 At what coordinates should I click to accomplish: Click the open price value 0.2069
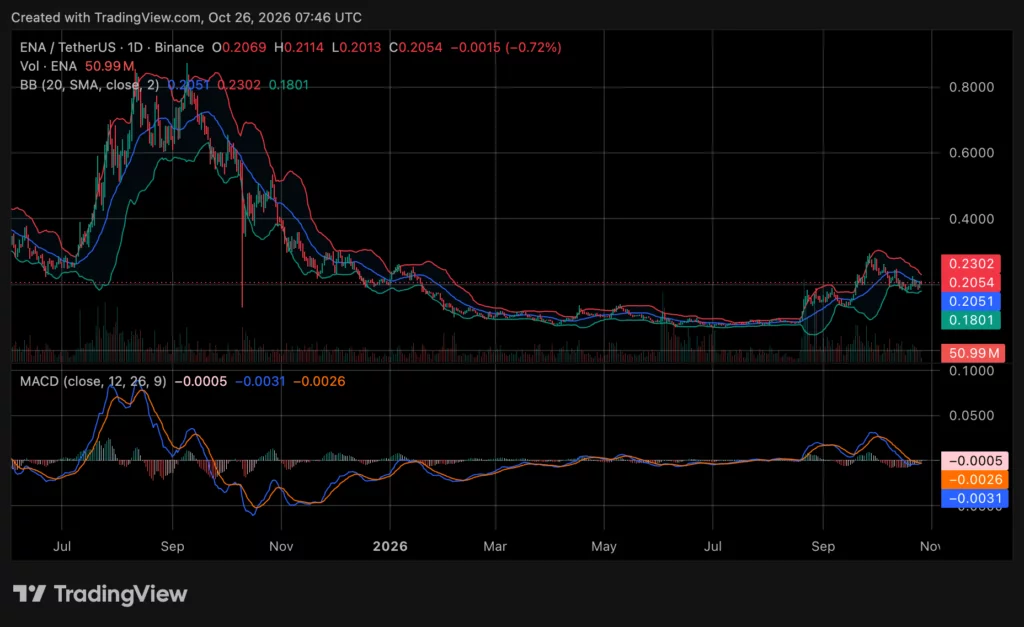pos(244,47)
